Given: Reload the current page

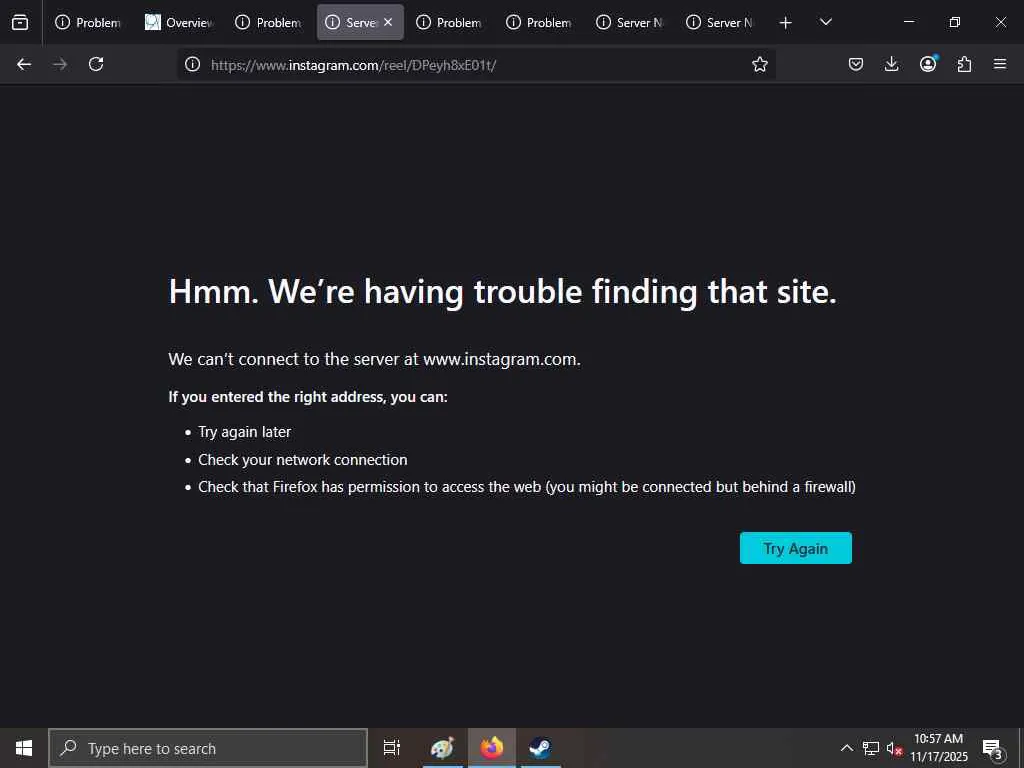Looking at the screenshot, I should click(96, 64).
